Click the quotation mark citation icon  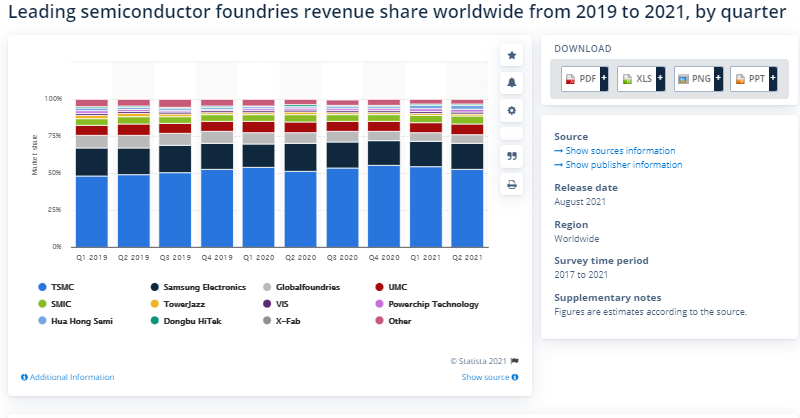click(x=512, y=156)
